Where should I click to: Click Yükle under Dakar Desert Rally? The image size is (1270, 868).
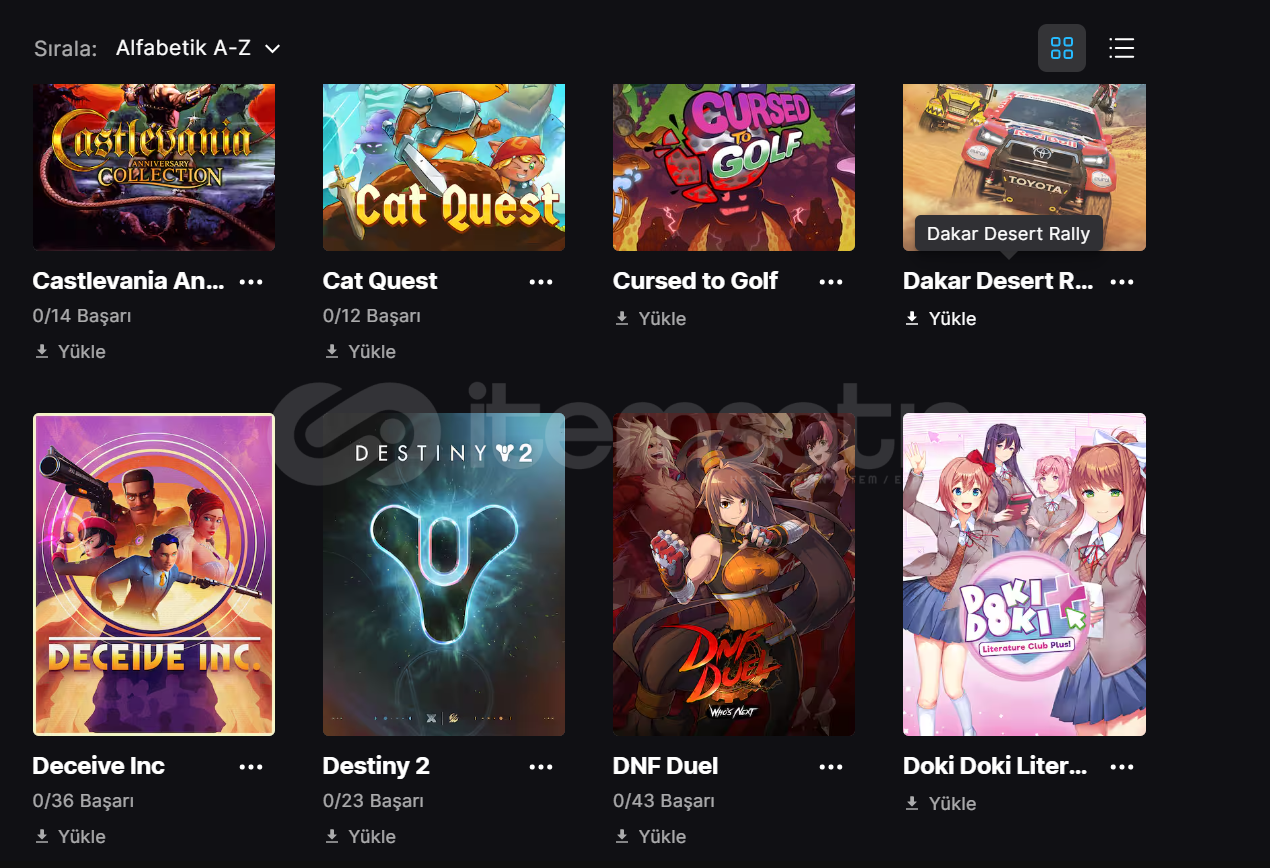point(940,319)
